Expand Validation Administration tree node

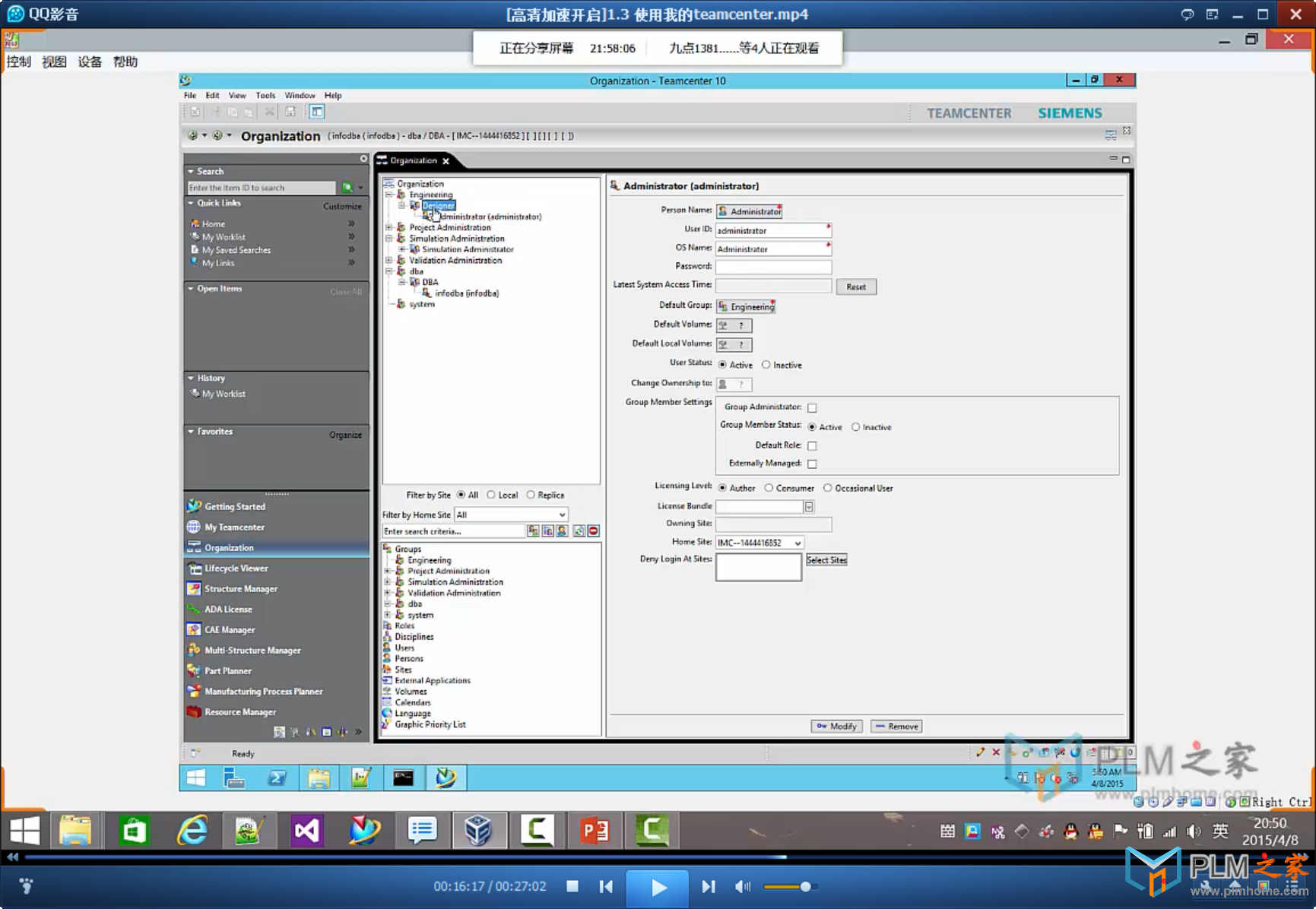[388, 260]
